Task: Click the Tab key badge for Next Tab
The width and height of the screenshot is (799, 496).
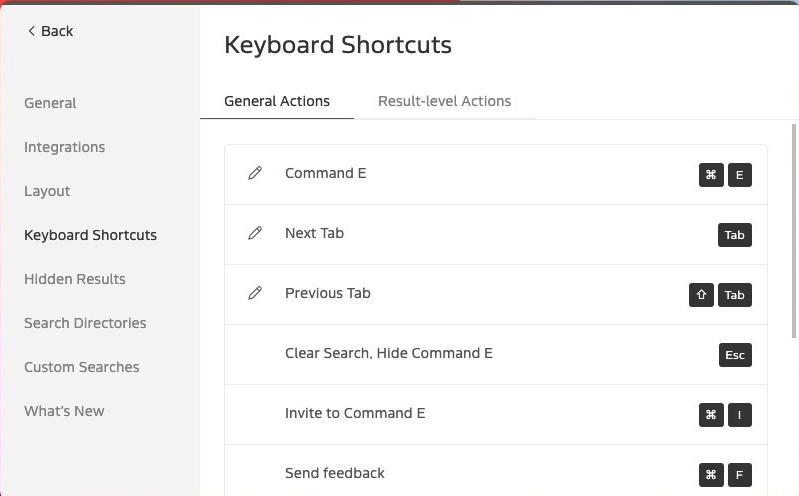Action: point(735,235)
